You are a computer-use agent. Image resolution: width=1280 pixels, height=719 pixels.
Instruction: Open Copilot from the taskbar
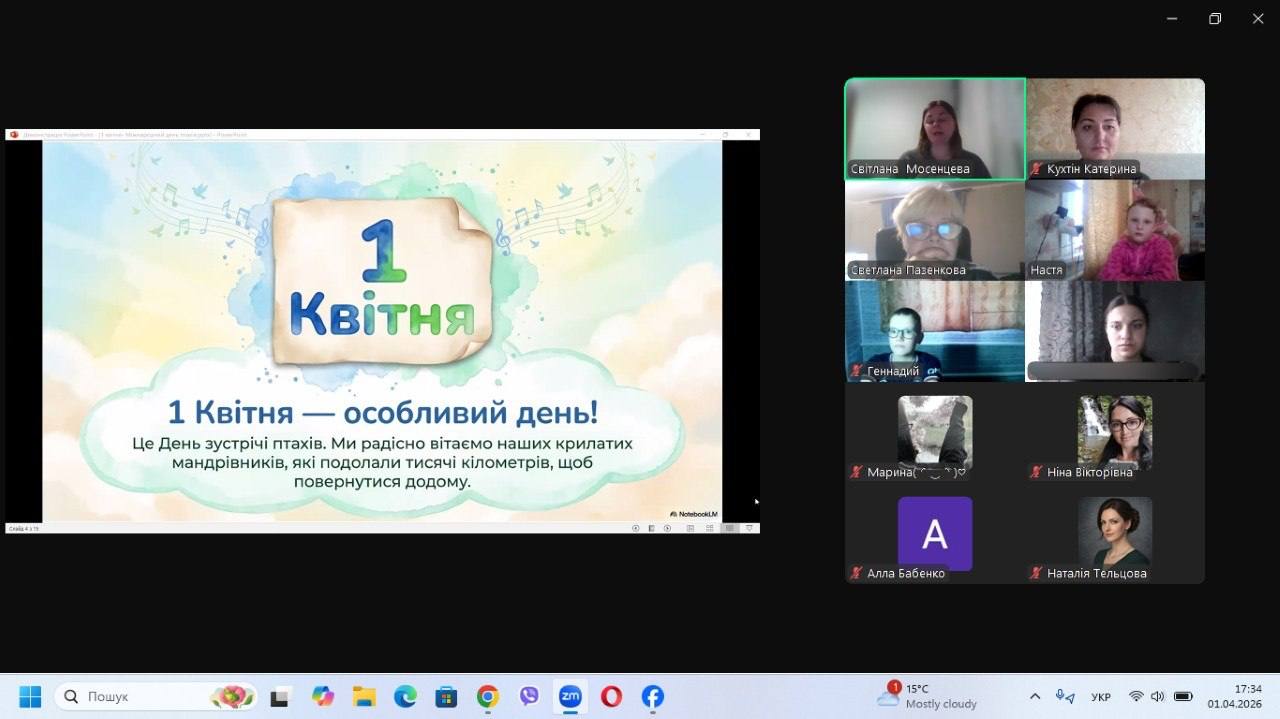[x=322, y=696]
